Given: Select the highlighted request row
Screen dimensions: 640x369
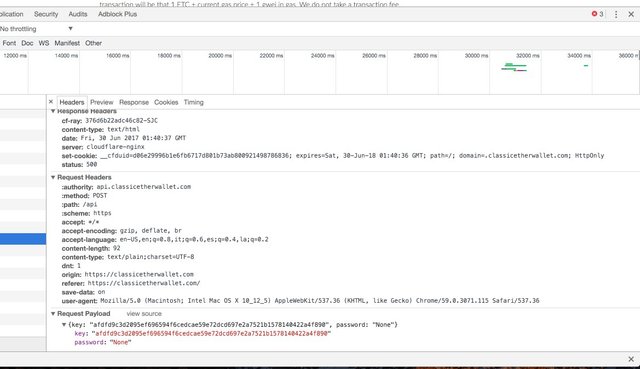Looking at the screenshot, I should [23, 239].
